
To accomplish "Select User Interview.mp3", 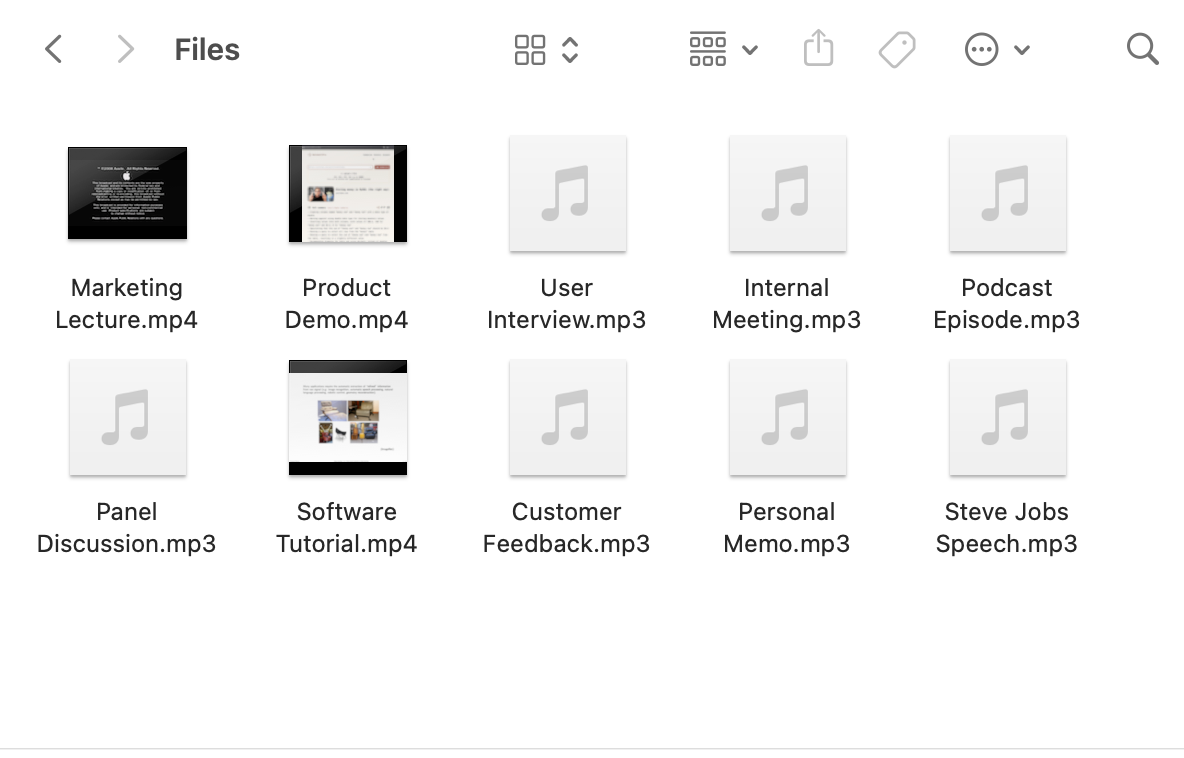I will click(567, 193).
